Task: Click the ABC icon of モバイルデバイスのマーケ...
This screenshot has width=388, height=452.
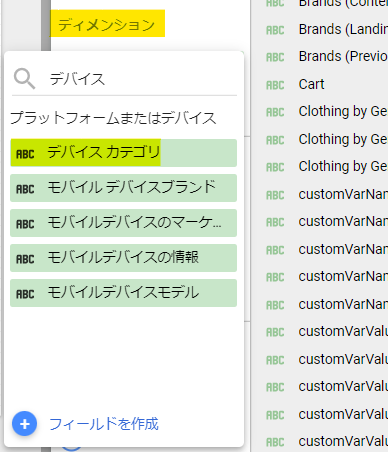Action: pyautogui.click(x=25, y=224)
